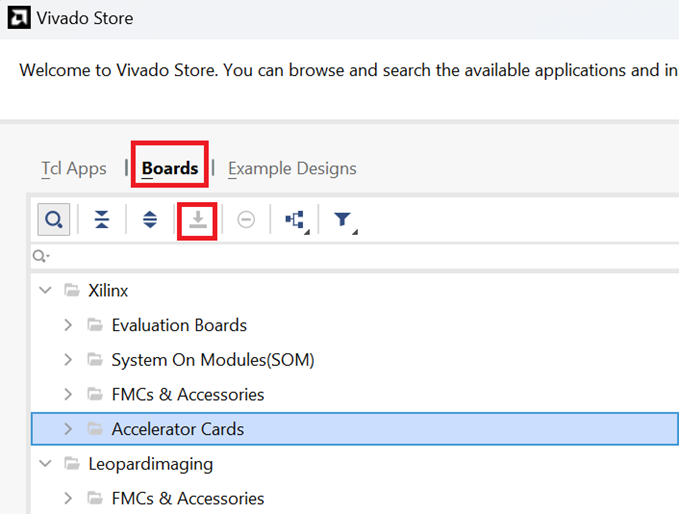Click the Vivado Store logo icon
Viewport: 679px width, 514px height.
19,18
